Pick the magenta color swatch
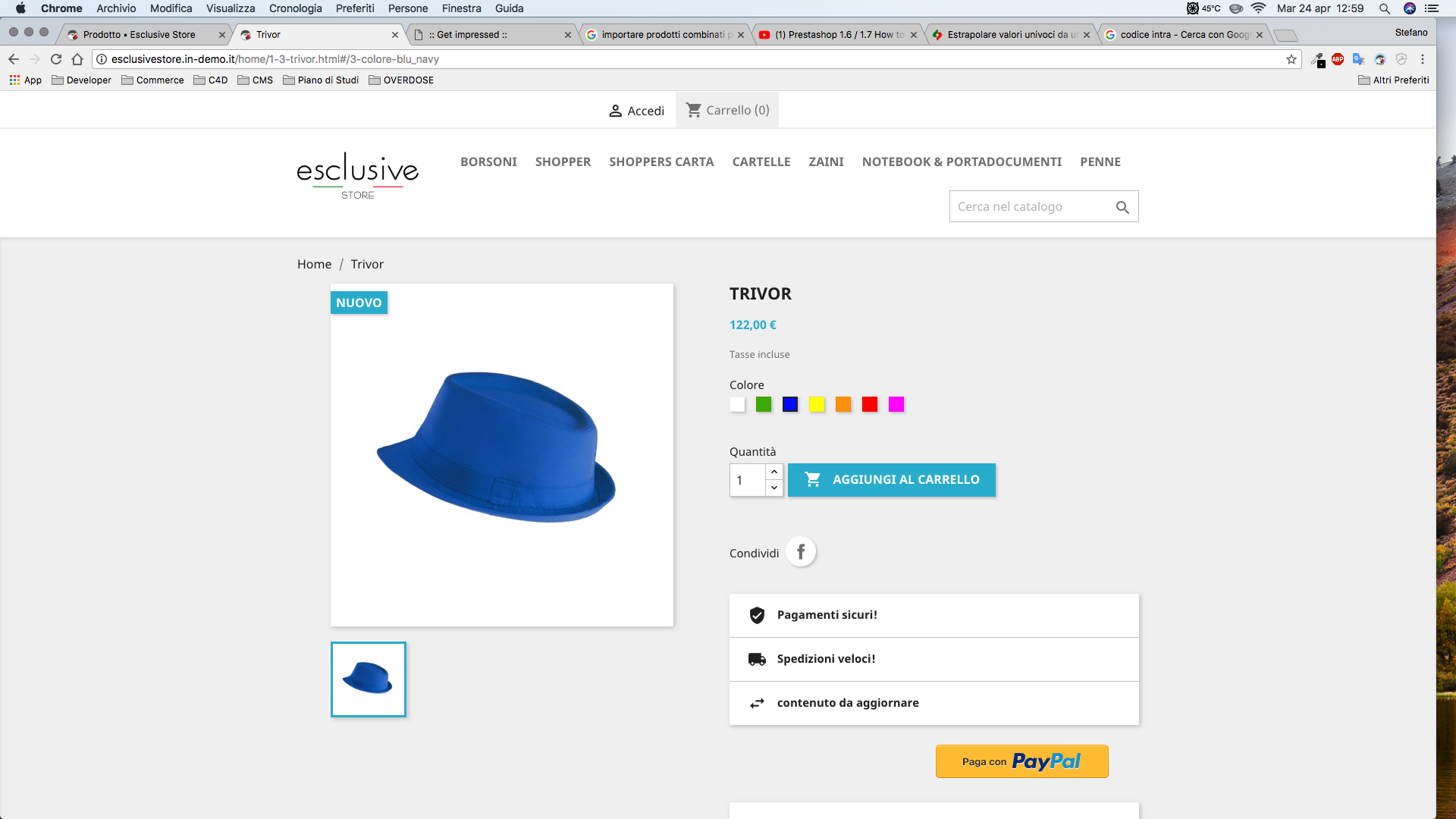 (x=896, y=405)
